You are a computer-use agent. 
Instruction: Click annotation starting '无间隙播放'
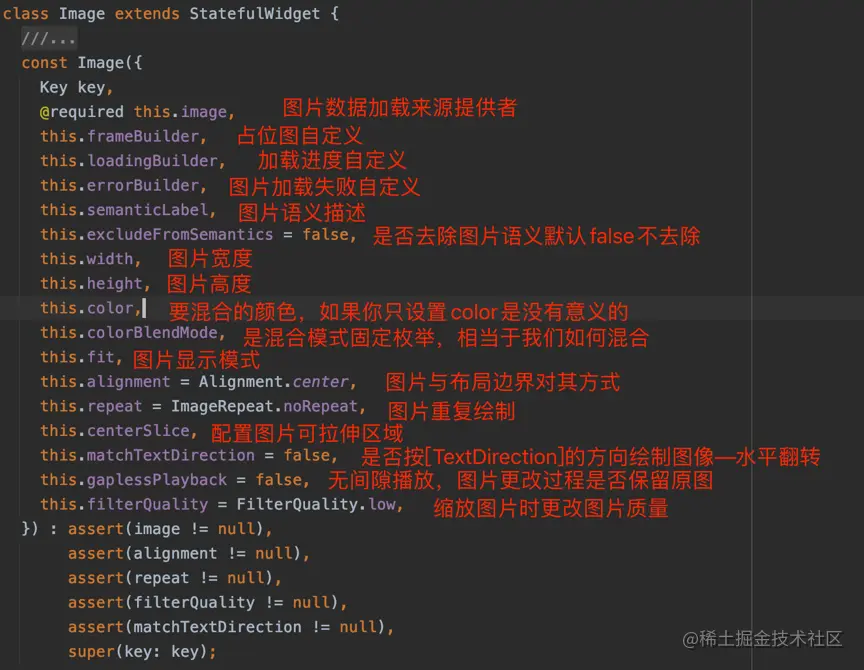[x=520, y=480]
